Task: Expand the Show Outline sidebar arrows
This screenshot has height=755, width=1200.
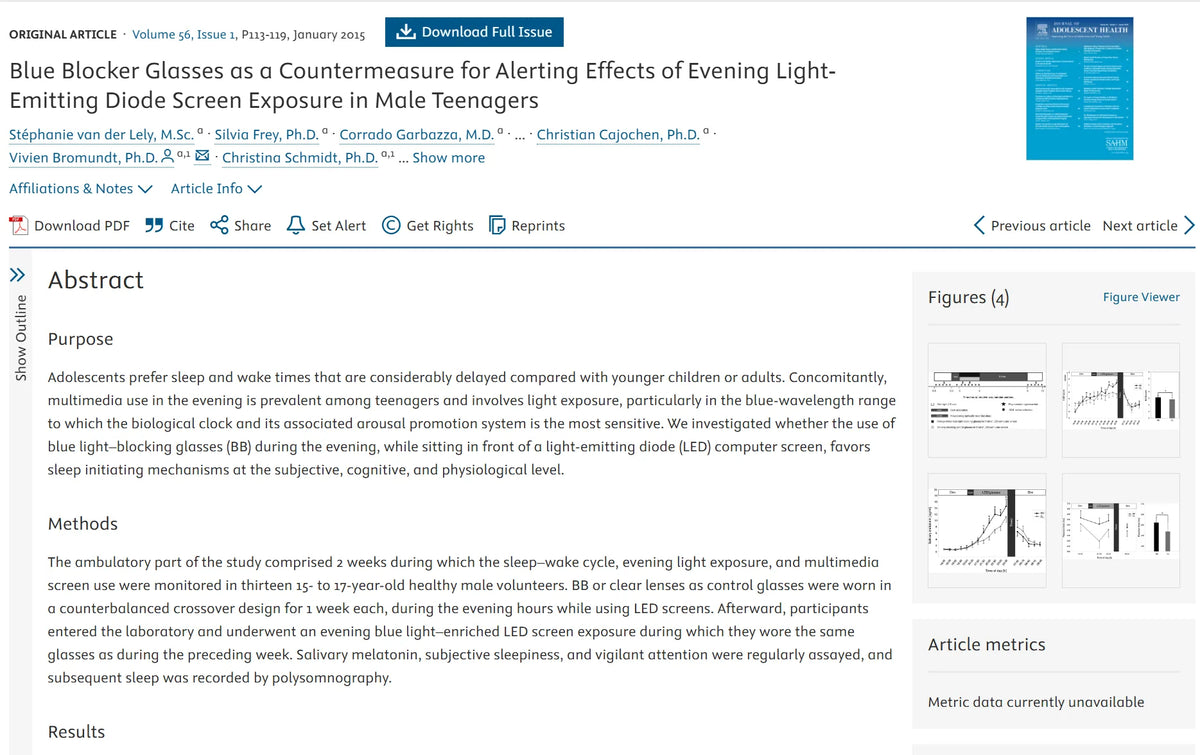Action: coord(18,275)
